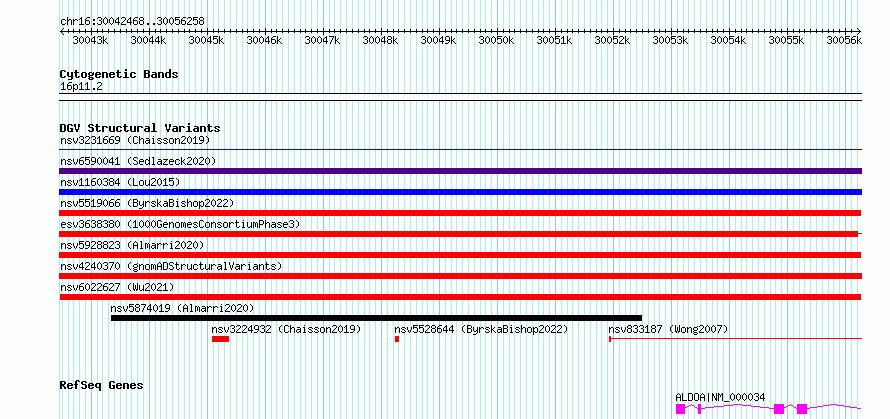Open variant label nsv5528644 (ByrskaBishop2022)
Screen dimensions: 890x419
481,329
